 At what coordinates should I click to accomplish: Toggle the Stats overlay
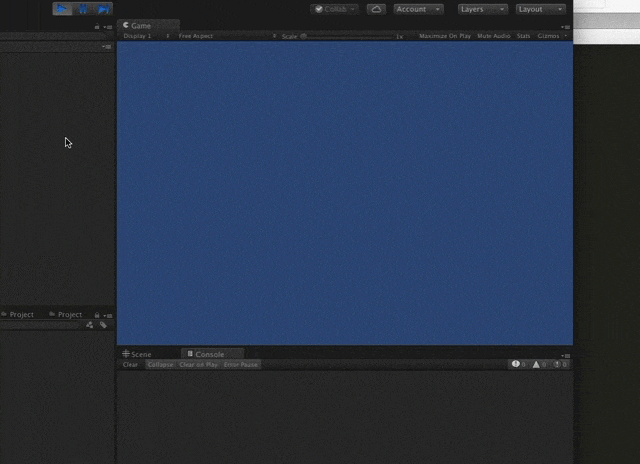pyautogui.click(x=523, y=36)
